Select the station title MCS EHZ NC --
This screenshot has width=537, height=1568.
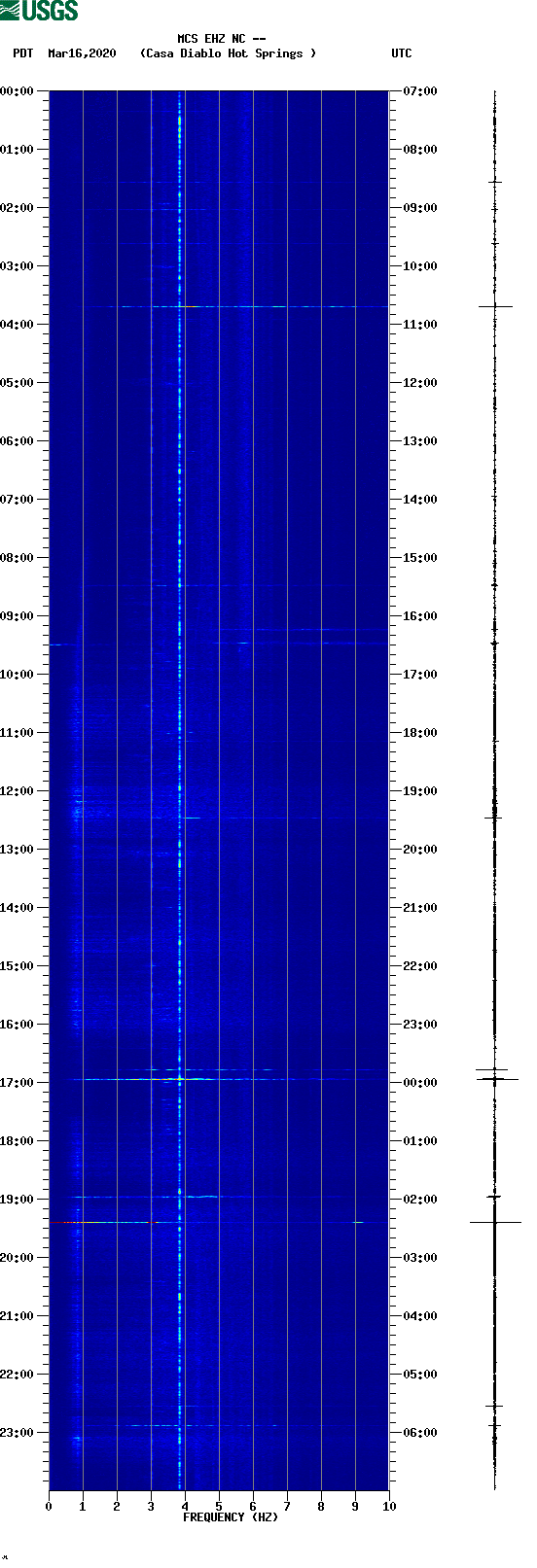[222, 39]
